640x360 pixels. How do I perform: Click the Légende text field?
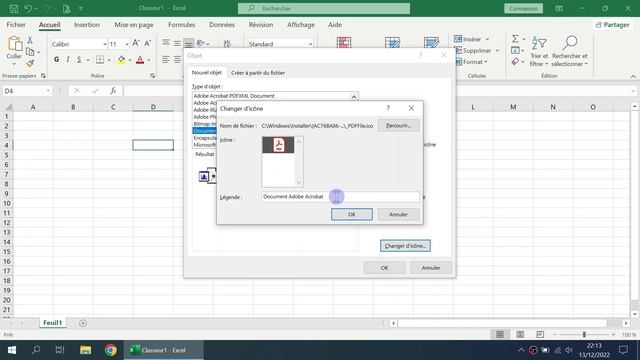340,197
